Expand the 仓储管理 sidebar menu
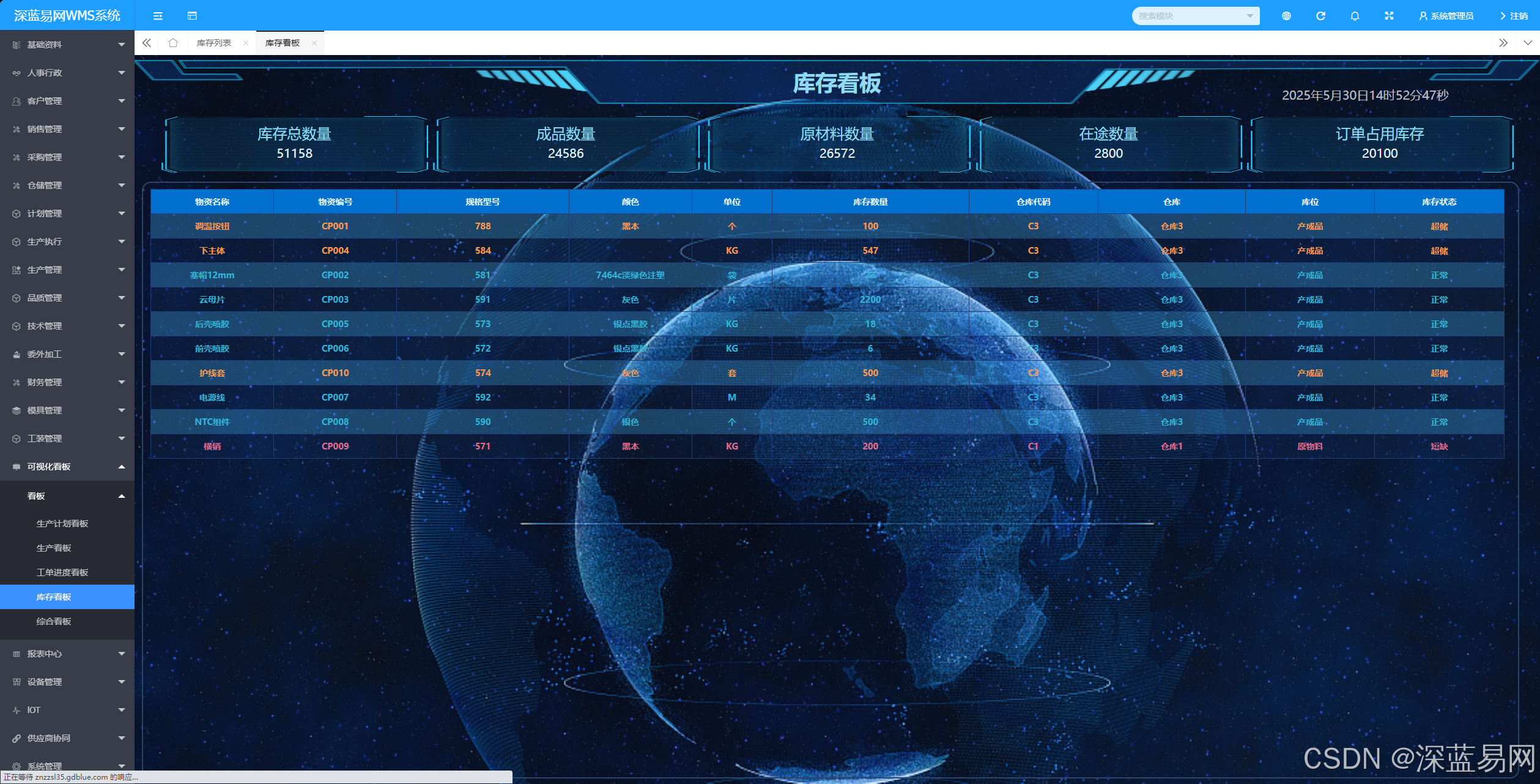1540x784 pixels. [67, 185]
